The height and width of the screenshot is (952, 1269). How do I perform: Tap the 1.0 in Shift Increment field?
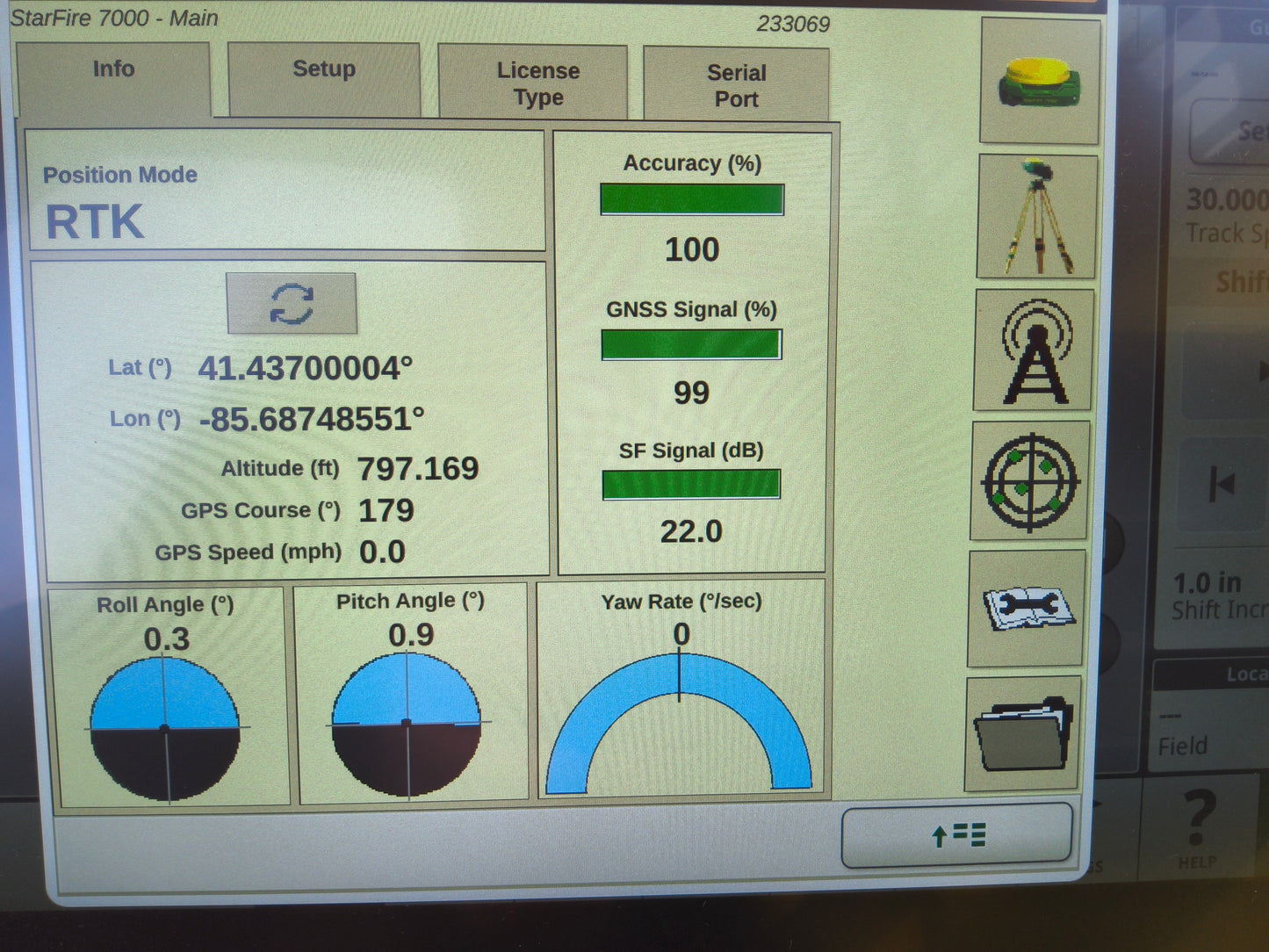click(1220, 595)
